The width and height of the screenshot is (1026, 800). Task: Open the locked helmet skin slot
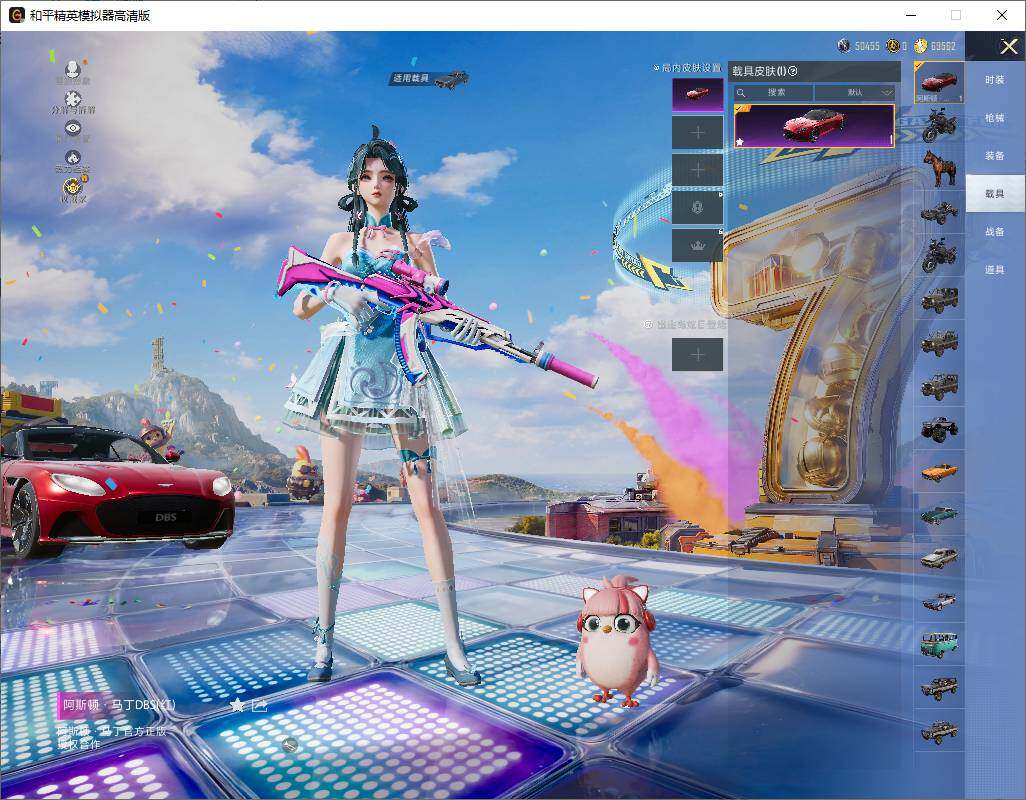coord(698,208)
